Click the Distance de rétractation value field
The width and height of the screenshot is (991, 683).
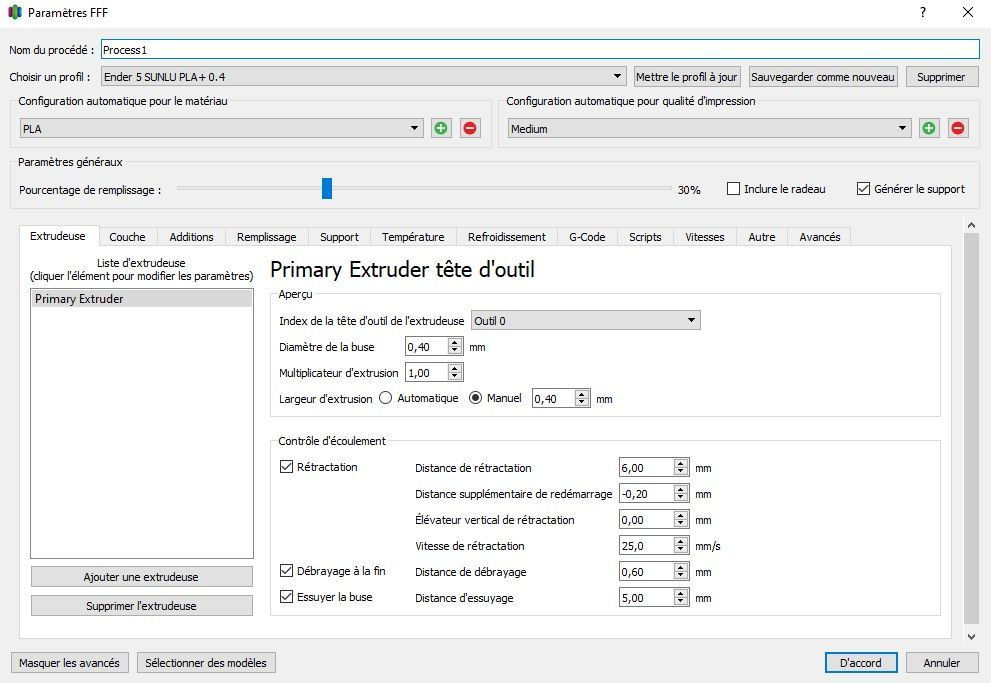[647, 468]
